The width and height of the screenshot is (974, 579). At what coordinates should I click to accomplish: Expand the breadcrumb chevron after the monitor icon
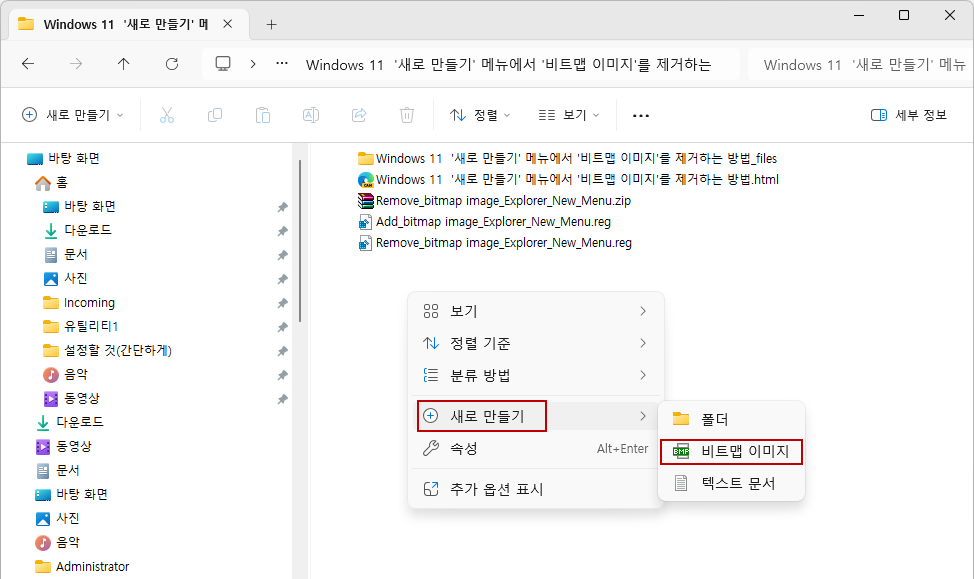click(253, 63)
